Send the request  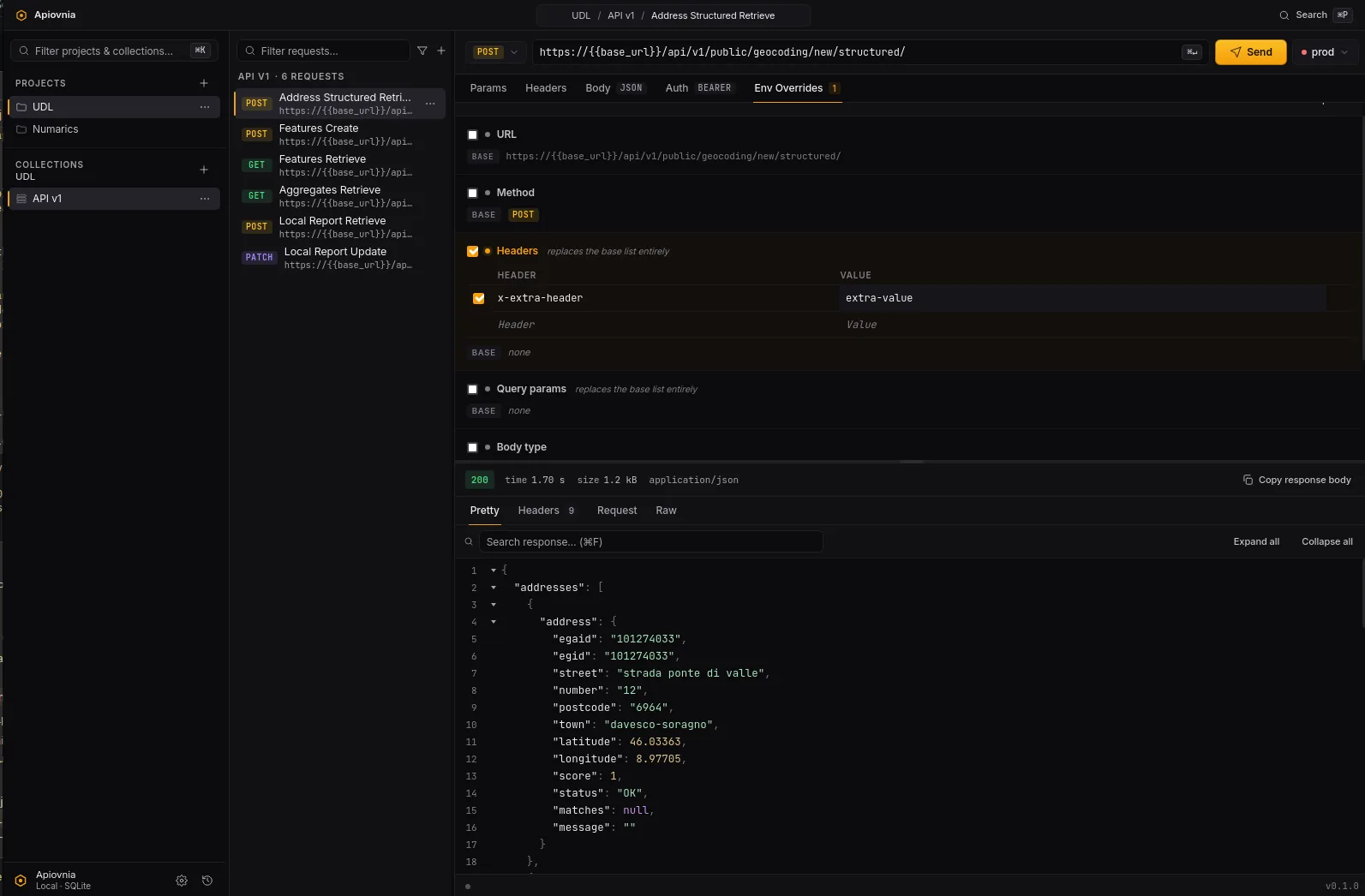click(1251, 52)
